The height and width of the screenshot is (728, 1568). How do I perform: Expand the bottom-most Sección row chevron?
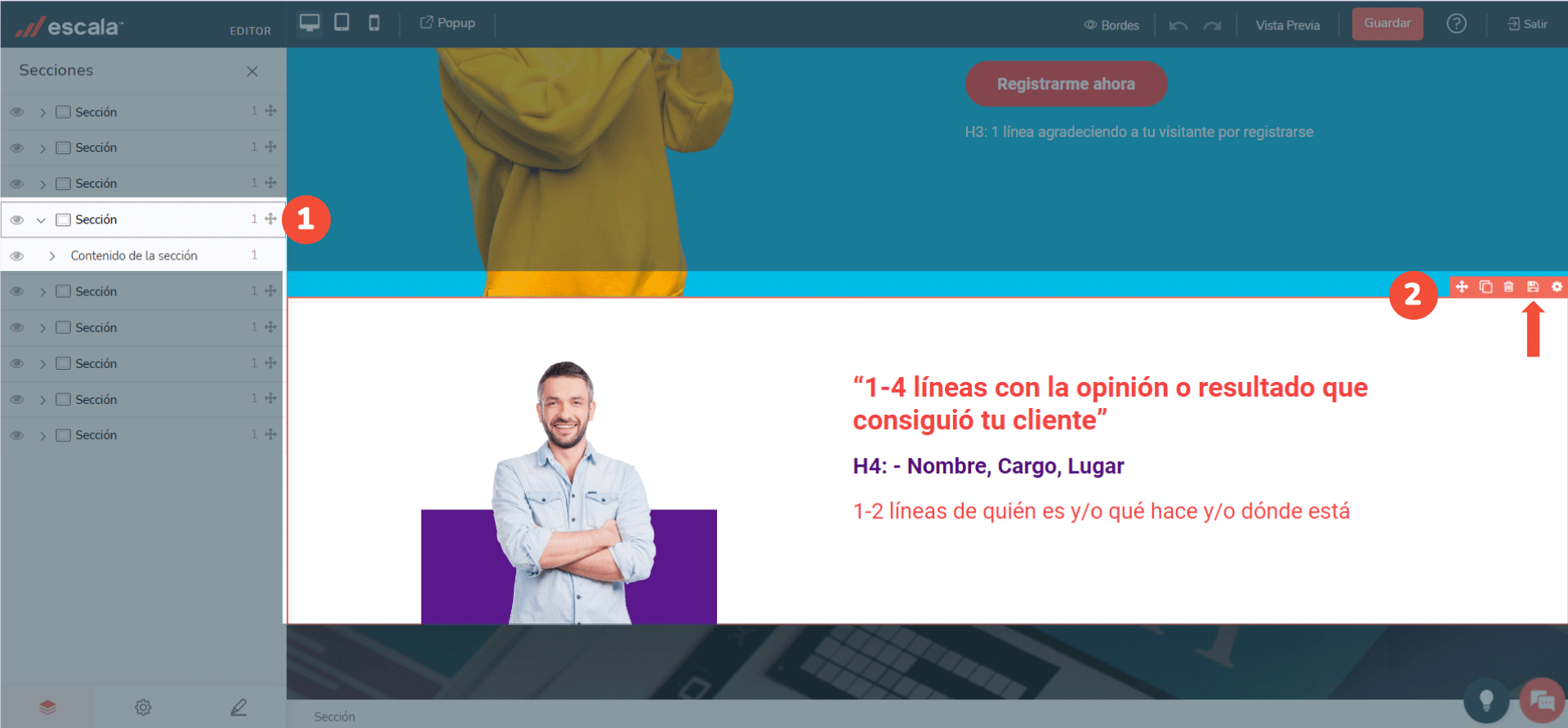tap(42, 435)
